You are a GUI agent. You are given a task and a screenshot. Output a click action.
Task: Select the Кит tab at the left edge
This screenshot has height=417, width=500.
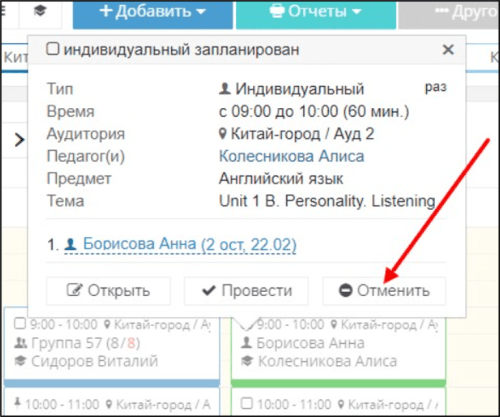click(15, 57)
